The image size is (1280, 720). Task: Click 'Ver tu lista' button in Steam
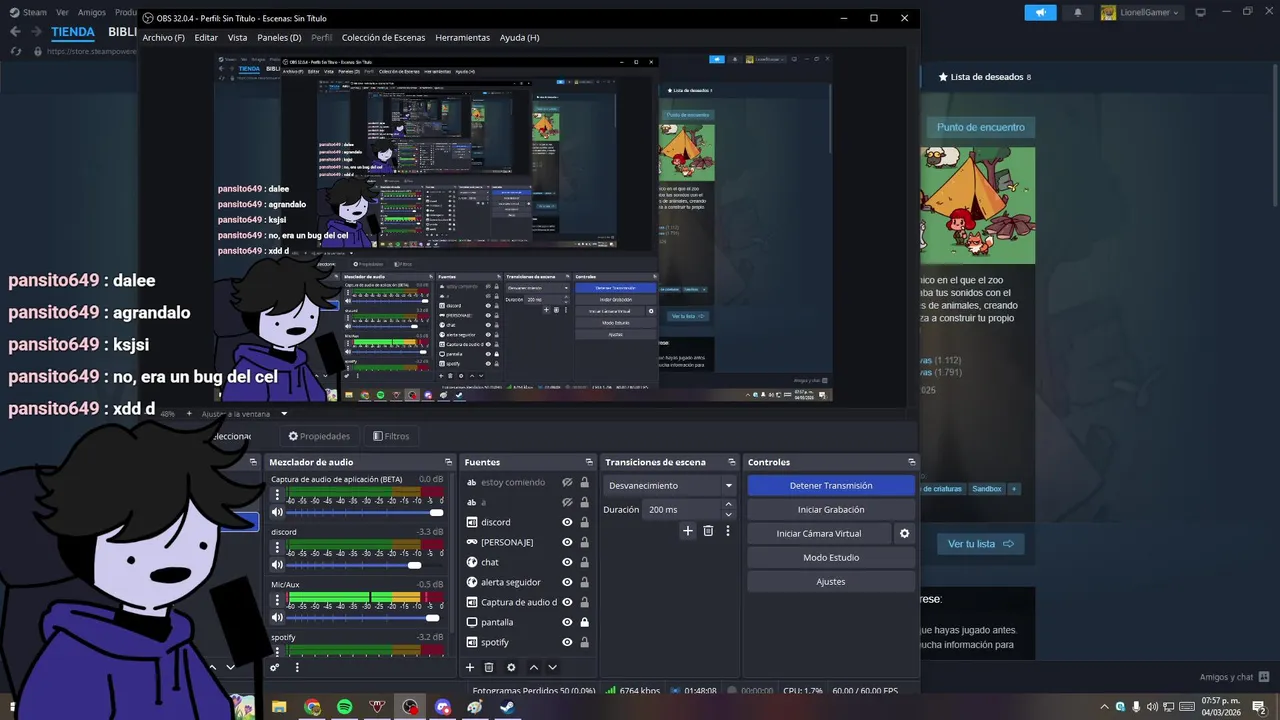click(x=980, y=544)
